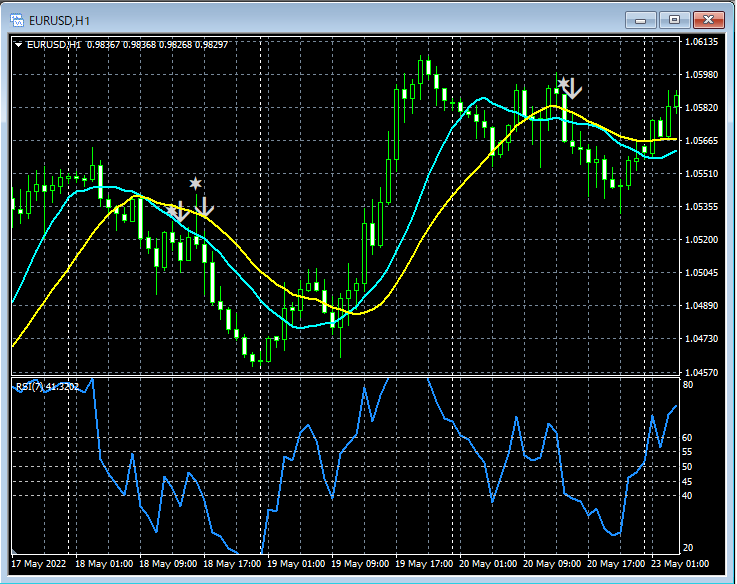Click the 17 May 2022 time label
This screenshot has height=584, width=737.
point(39,563)
